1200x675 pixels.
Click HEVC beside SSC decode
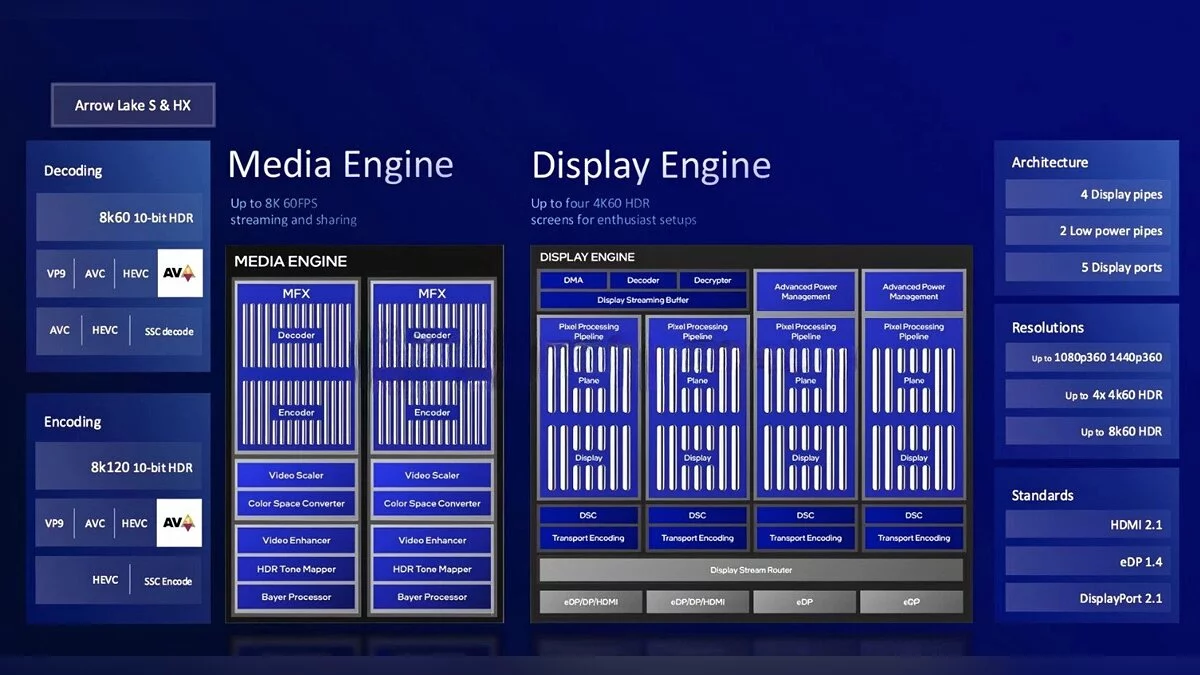click(x=105, y=330)
